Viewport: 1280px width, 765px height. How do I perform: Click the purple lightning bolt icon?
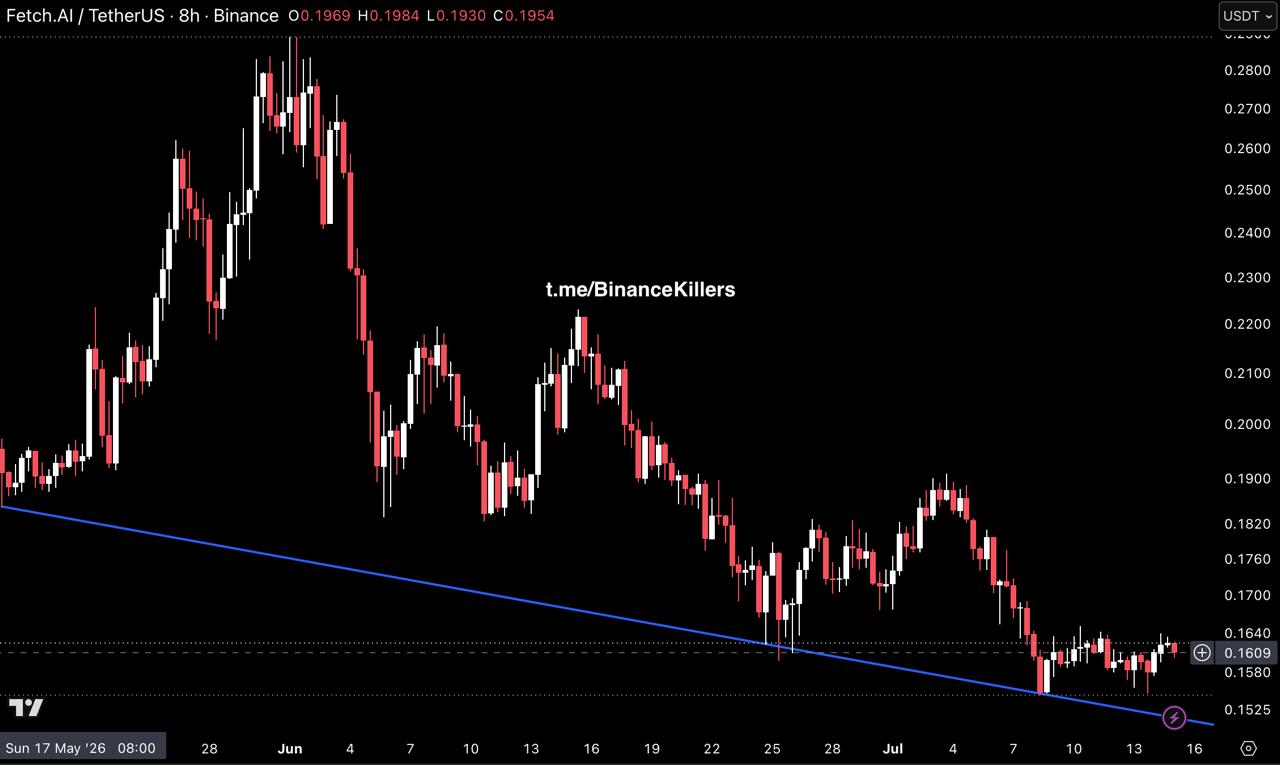point(1175,717)
